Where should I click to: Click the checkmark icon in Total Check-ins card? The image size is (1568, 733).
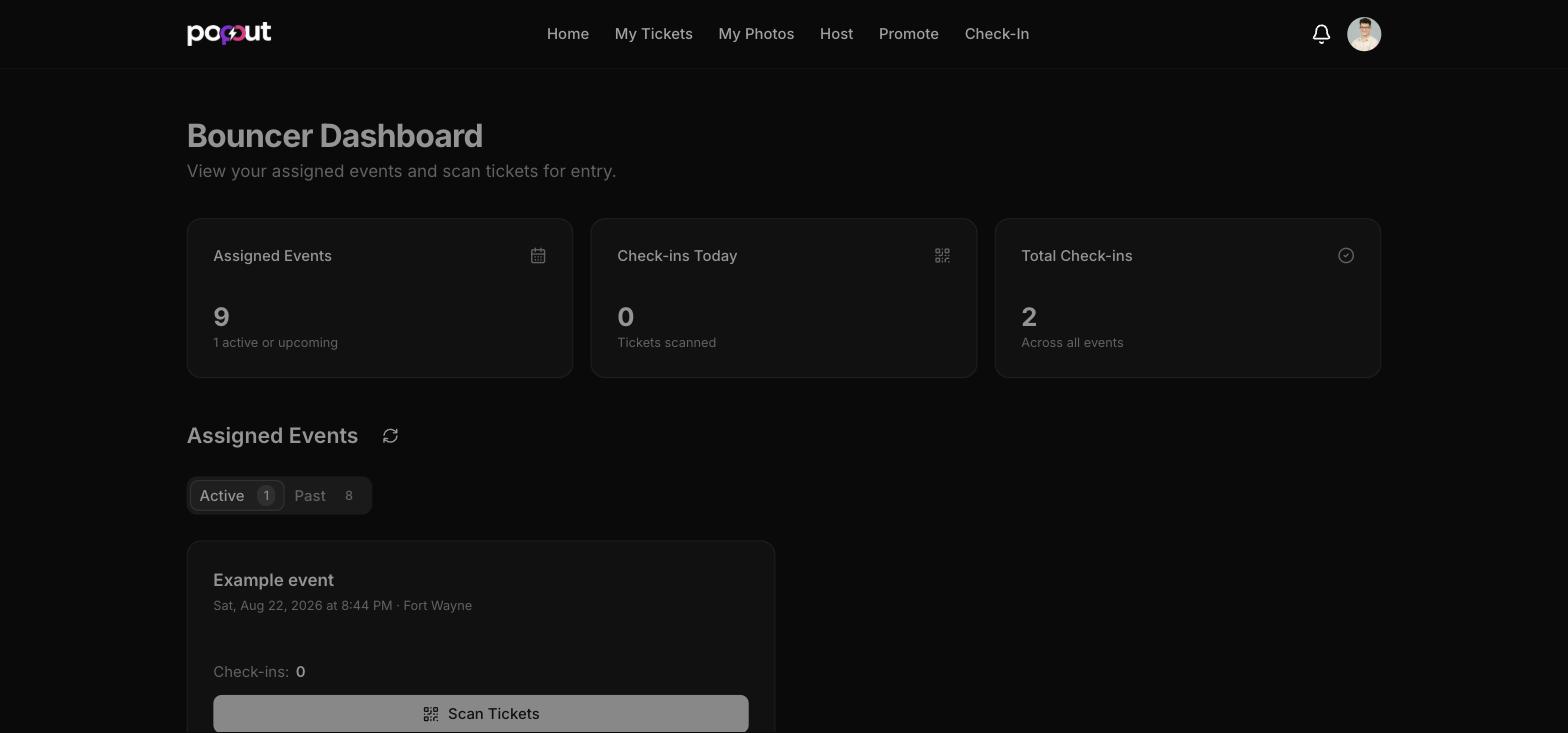[1346, 256]
